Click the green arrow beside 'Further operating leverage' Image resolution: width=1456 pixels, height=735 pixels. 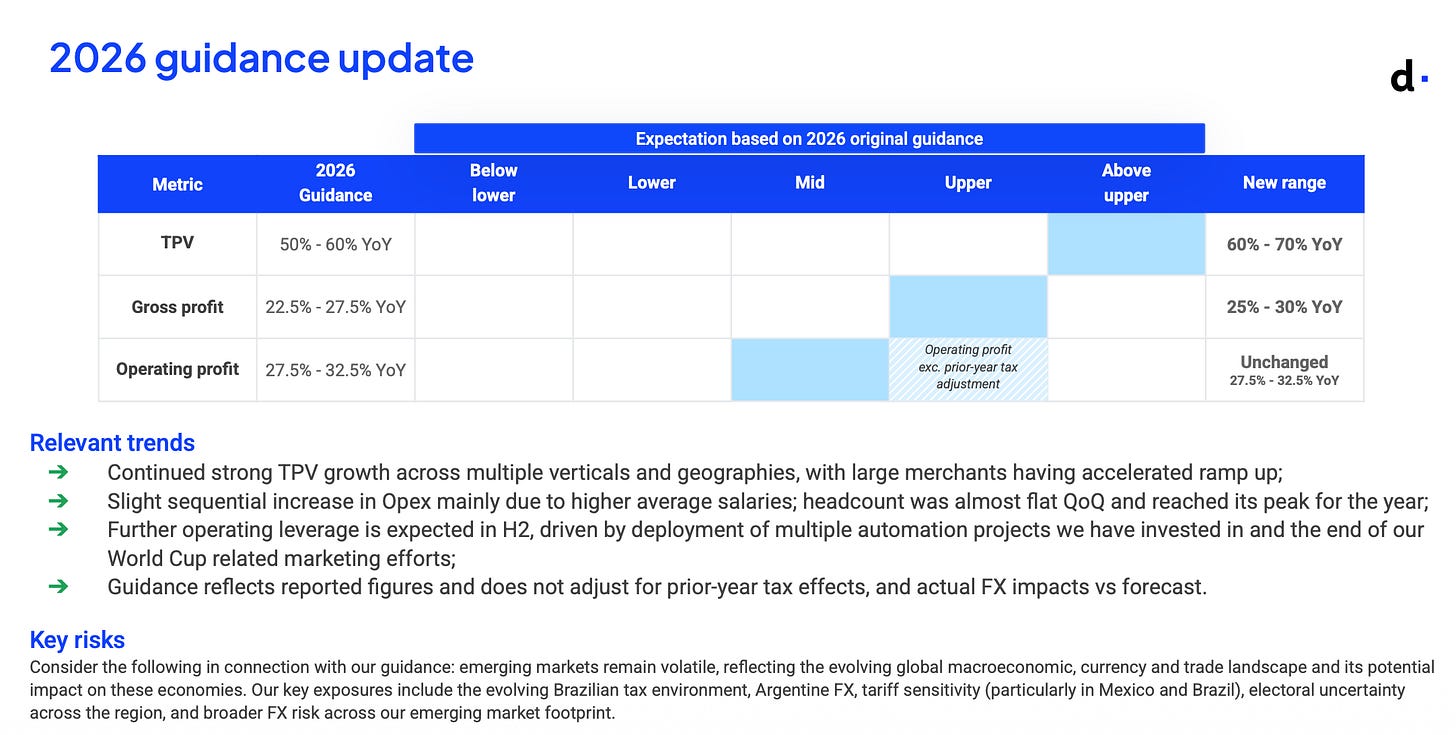58,530
